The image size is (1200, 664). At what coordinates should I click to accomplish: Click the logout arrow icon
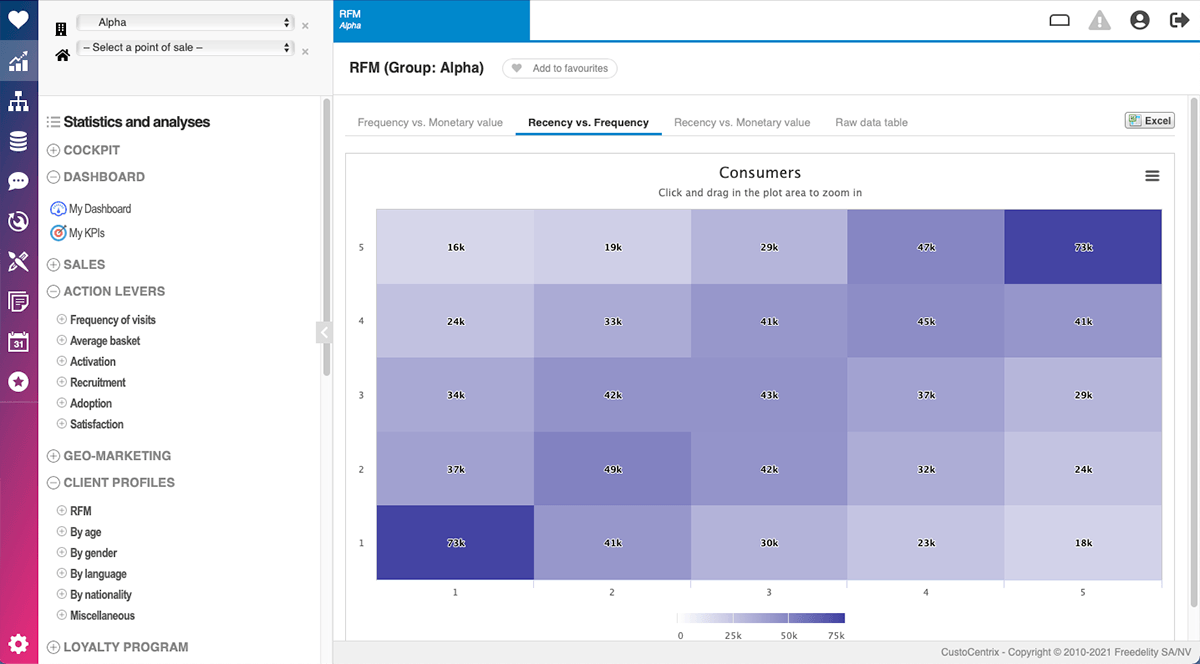pos(1179,20)
